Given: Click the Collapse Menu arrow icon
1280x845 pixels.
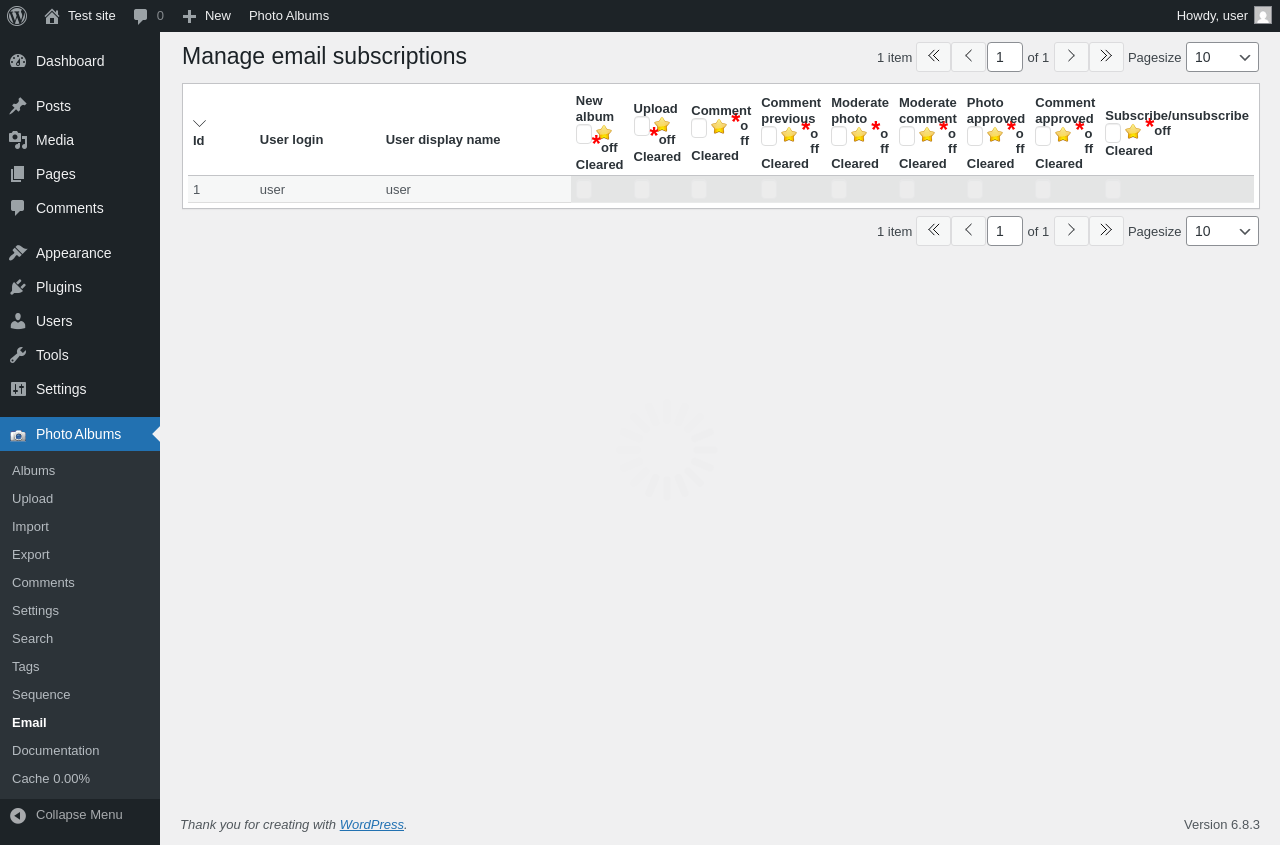Looking at the screenshot, I should coord(18,815).
